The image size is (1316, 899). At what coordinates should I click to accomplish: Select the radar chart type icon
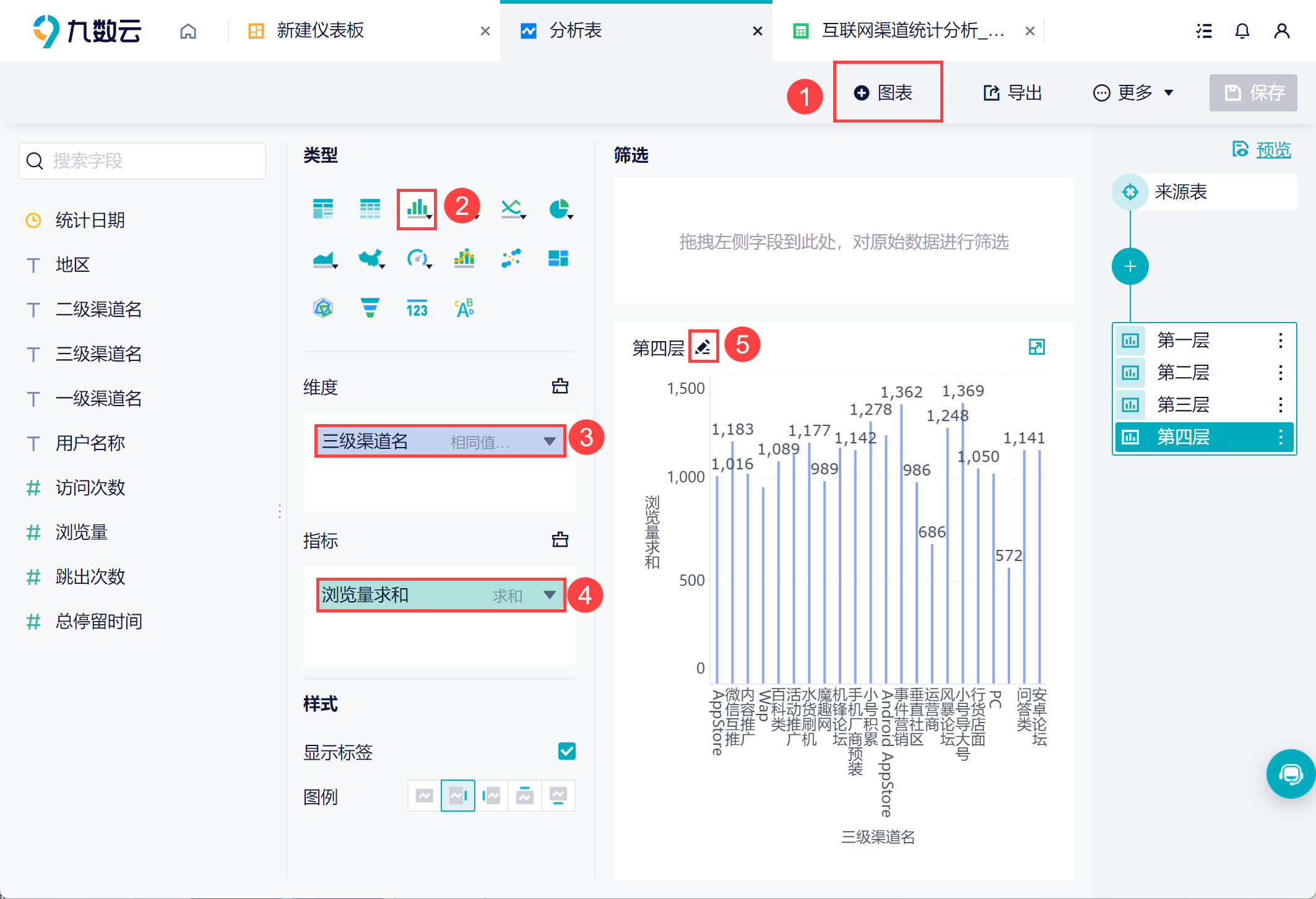tap(323, 308)
